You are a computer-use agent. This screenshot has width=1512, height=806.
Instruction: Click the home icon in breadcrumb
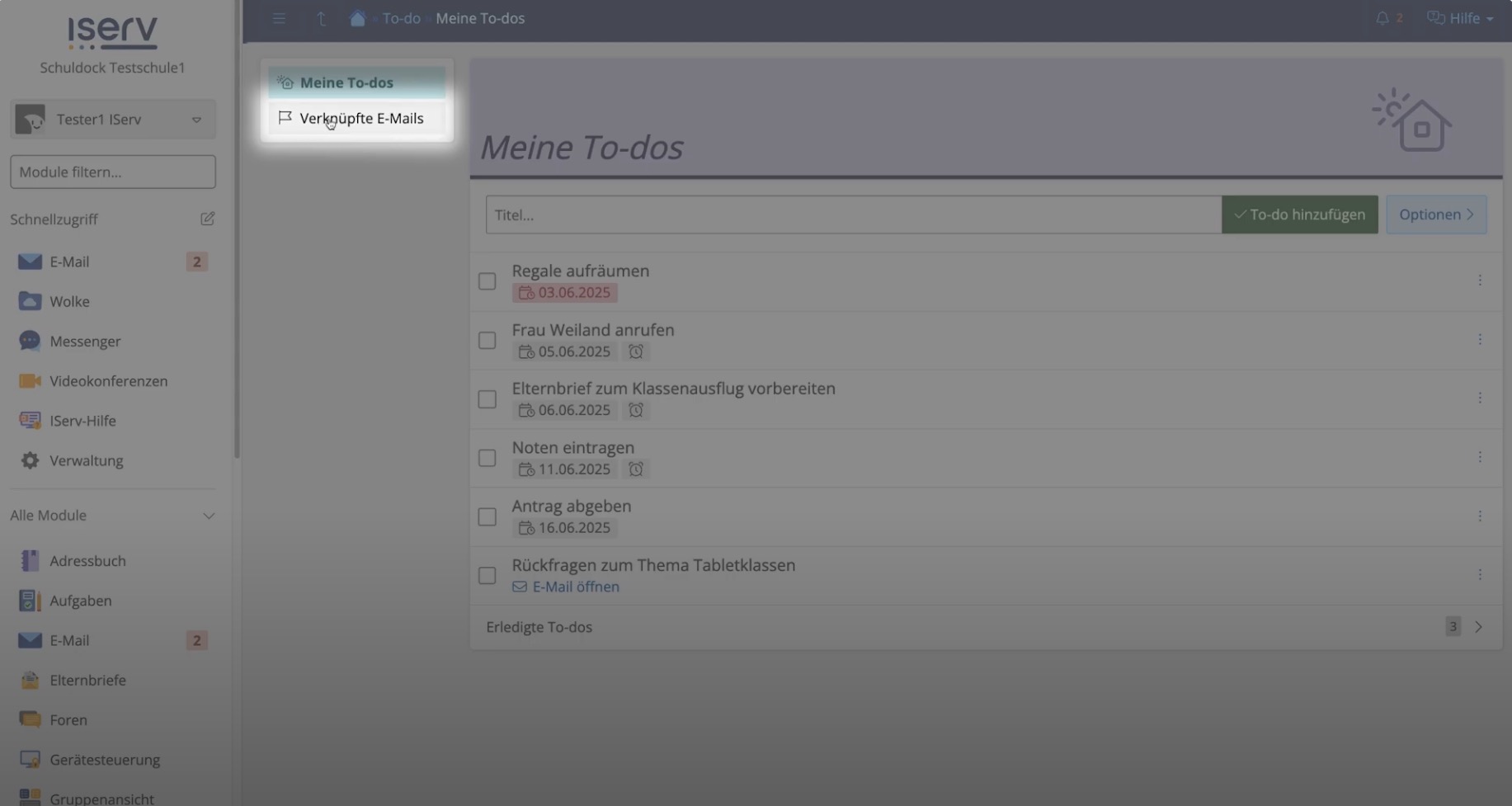(x=357, y=18)
